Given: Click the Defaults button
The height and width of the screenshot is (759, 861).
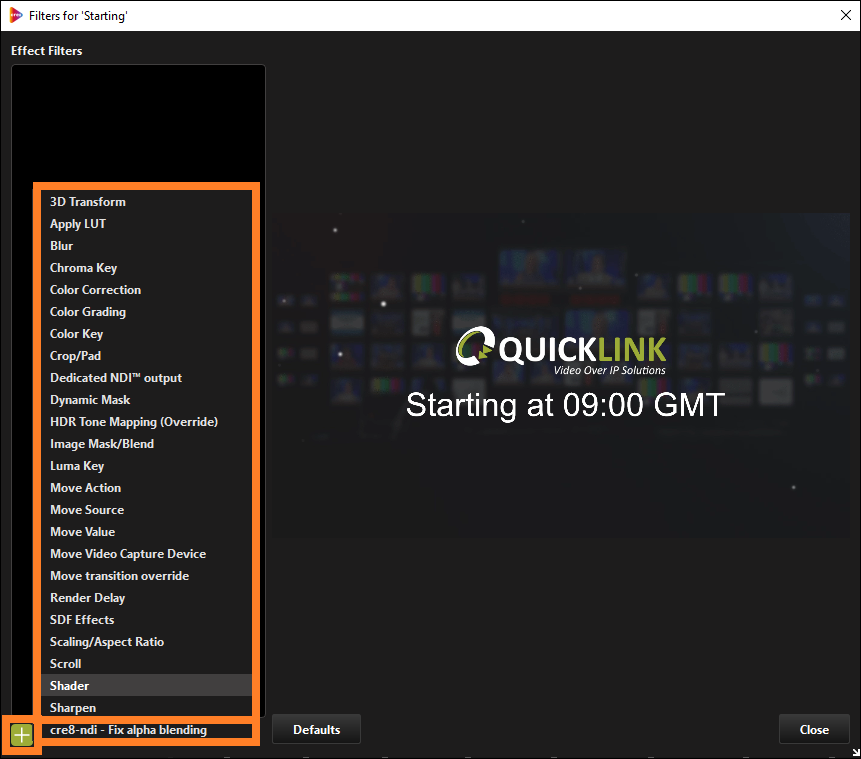Looking at the screenshot, I should tap(316, 729).
